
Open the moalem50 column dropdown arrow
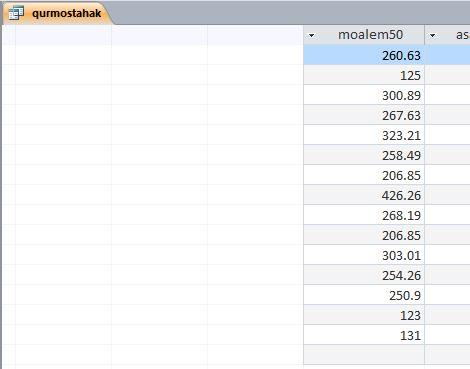(312, 35)
